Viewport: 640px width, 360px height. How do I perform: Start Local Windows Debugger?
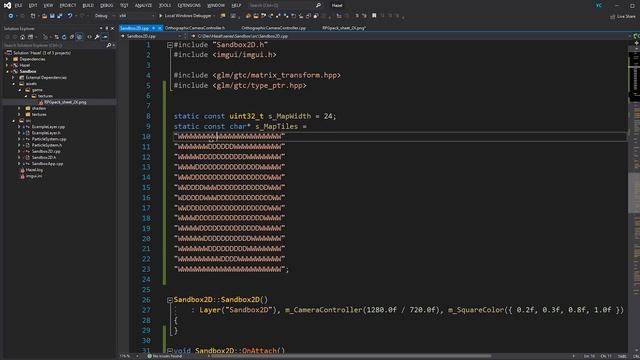click(x=185, y=16)
